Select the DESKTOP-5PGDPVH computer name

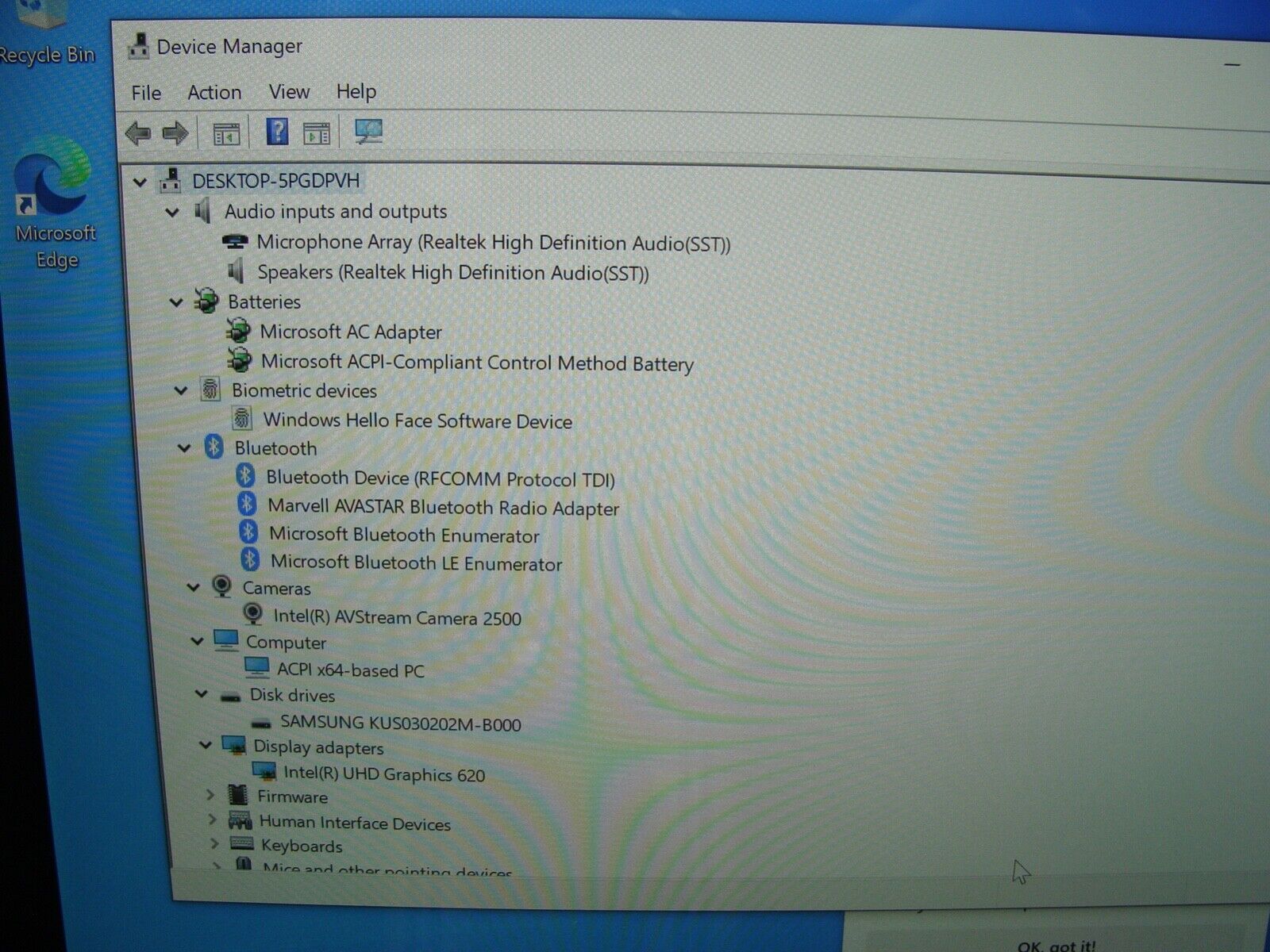(x=275, y=181)
